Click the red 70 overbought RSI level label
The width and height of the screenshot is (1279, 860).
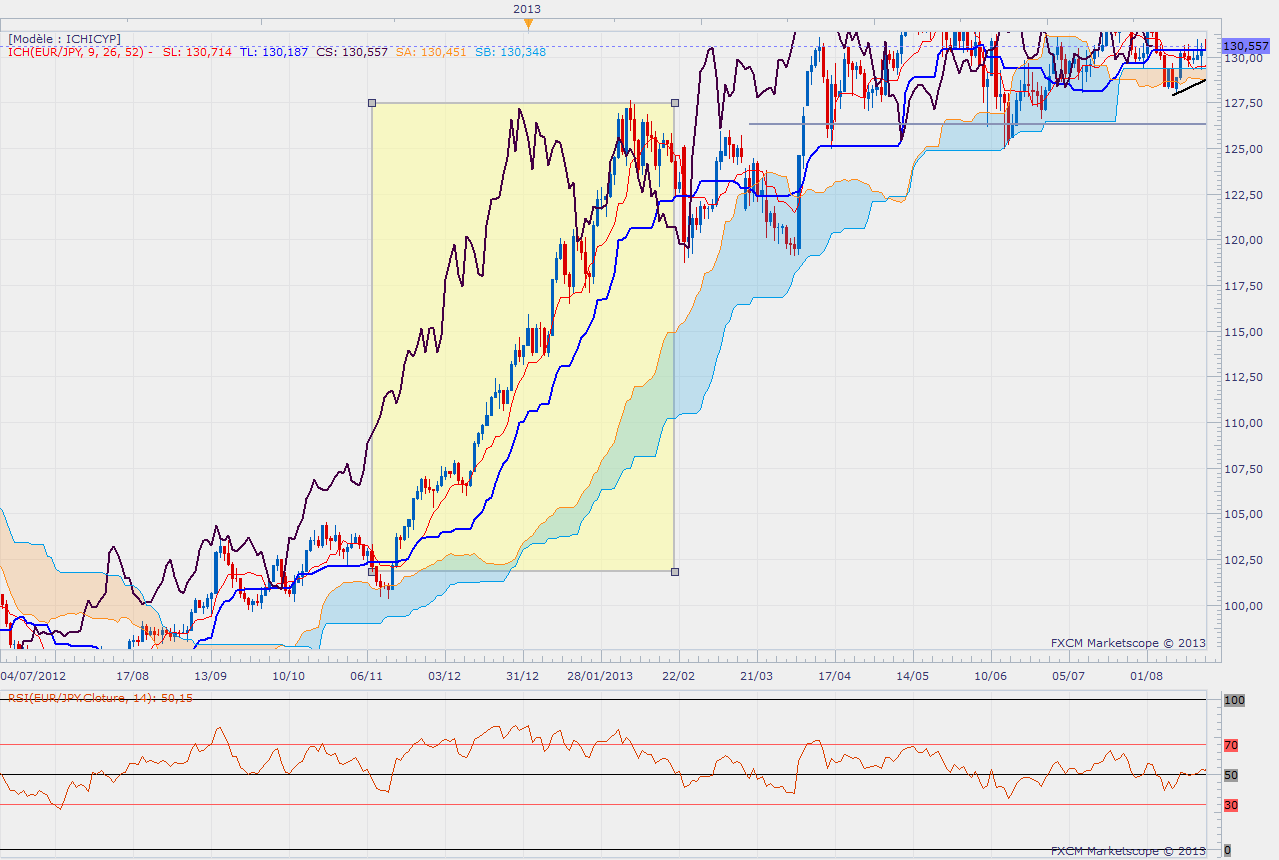pos(1231,745)
